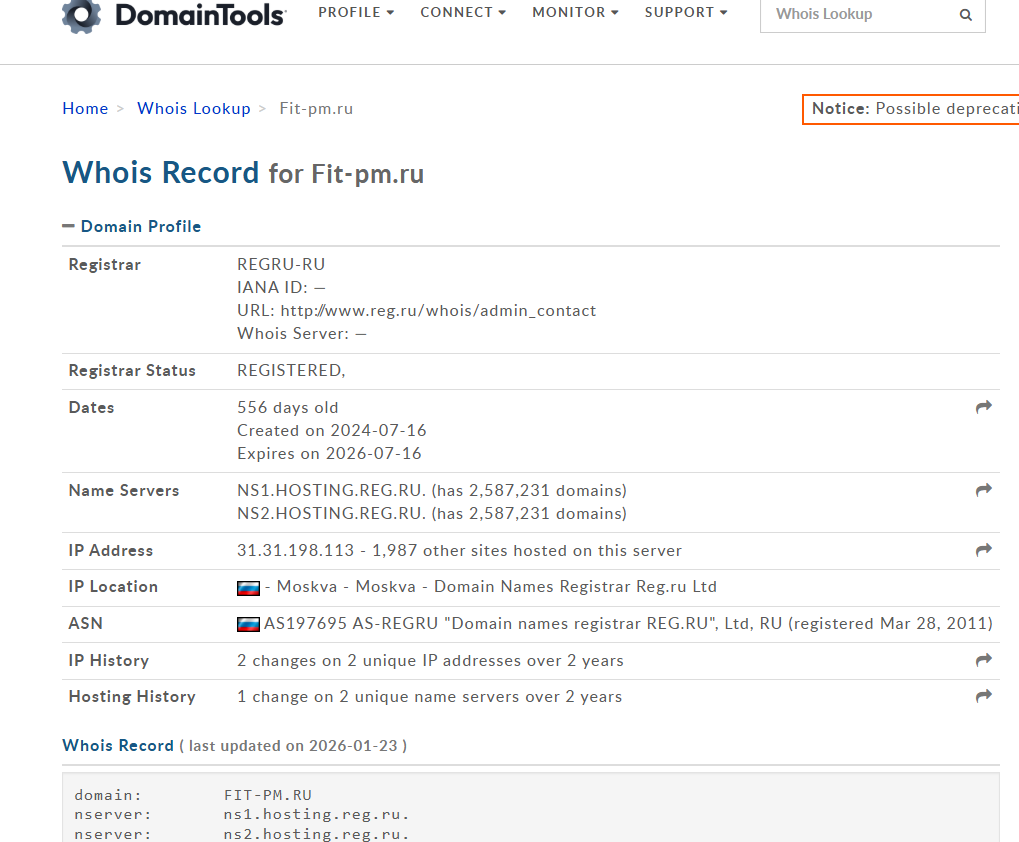
Task: Click the Possible deprecation notice box
Action: (x=910, y=109)
